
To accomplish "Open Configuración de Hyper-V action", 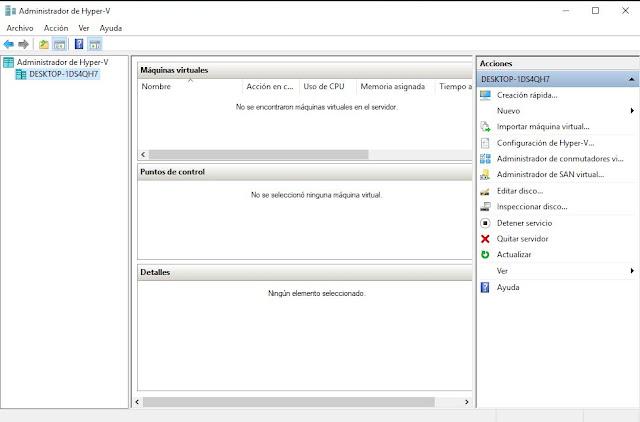I will 545,143.
